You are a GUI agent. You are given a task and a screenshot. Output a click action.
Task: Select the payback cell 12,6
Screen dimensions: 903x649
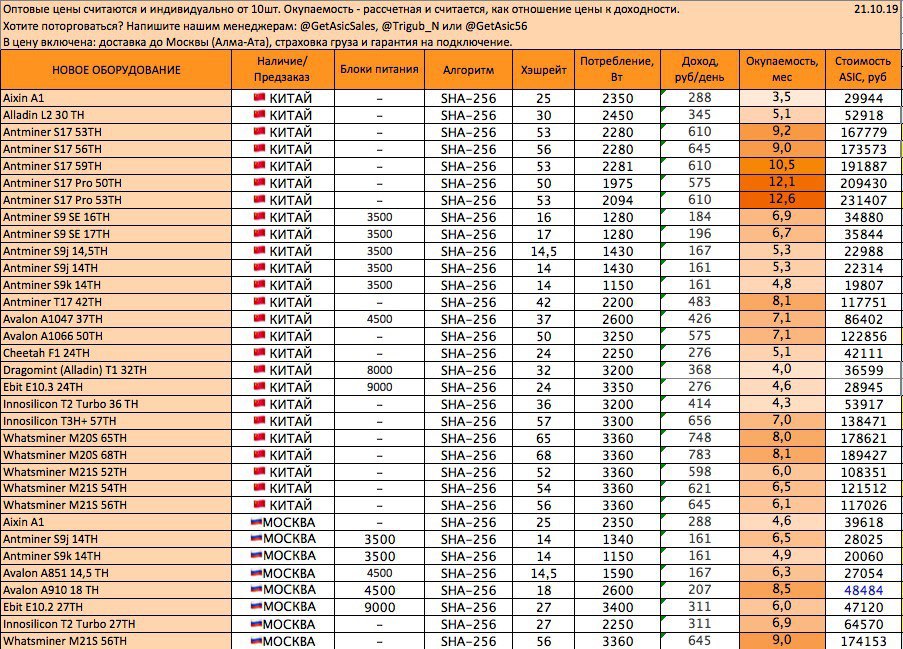782,200
